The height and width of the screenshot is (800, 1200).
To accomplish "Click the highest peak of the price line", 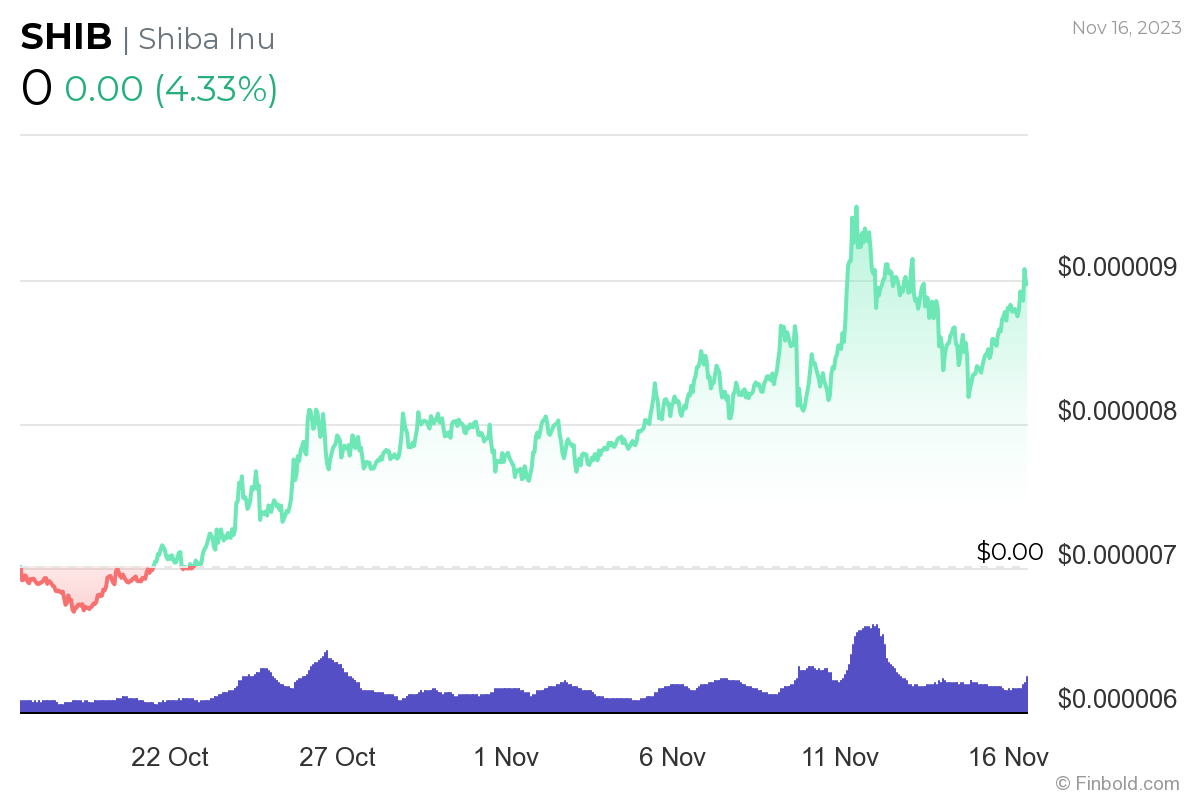I will [856, 208].
